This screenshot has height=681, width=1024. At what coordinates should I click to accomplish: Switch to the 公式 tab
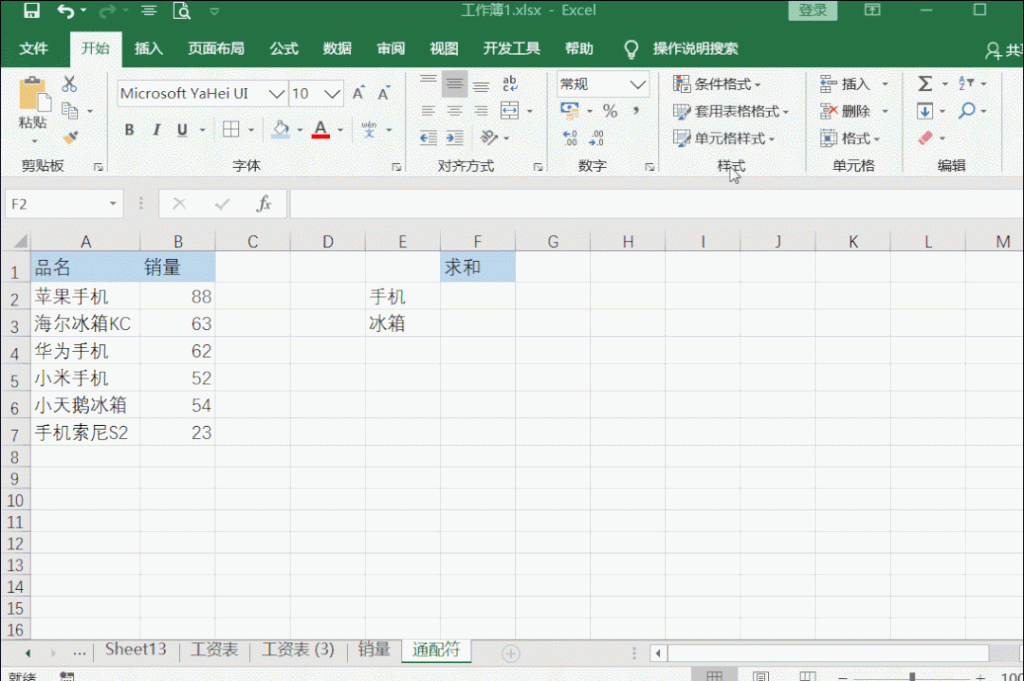click(284, 48)
